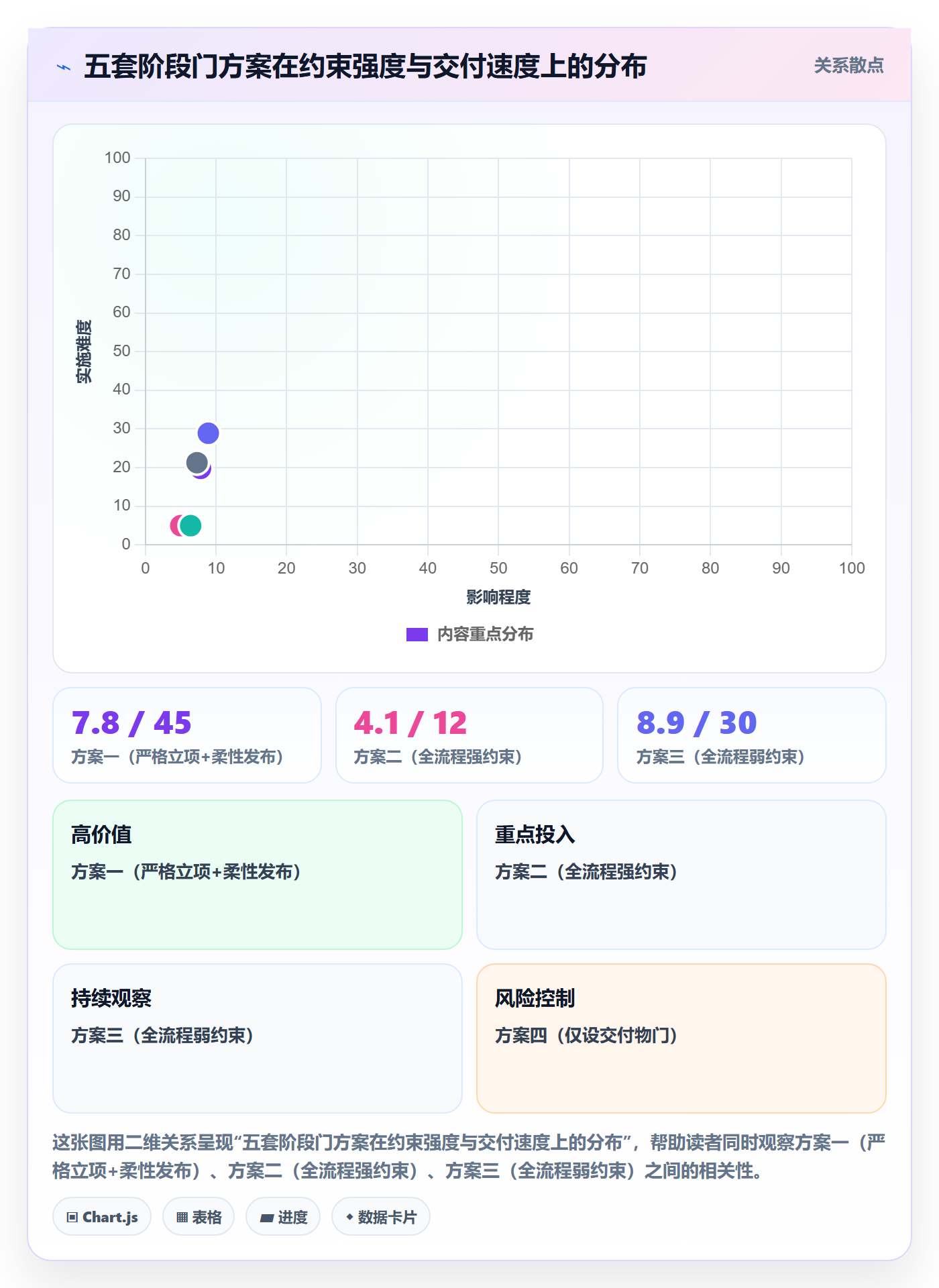Click the grid icon in 表格 chip

[x=182, y=1218]
